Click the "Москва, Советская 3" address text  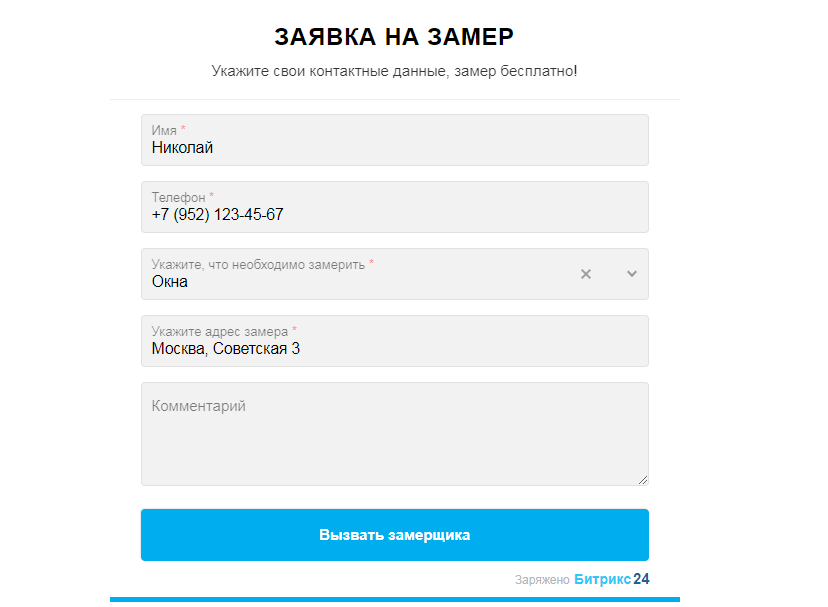(225, 349)
